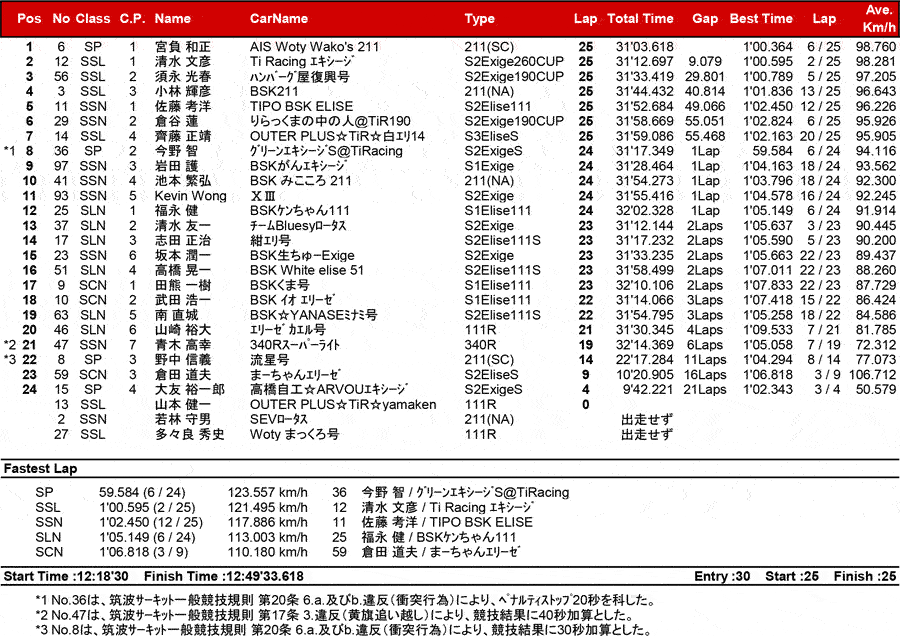
Task: Click penalty note *2 about No.47
Action: coord(335,615)
